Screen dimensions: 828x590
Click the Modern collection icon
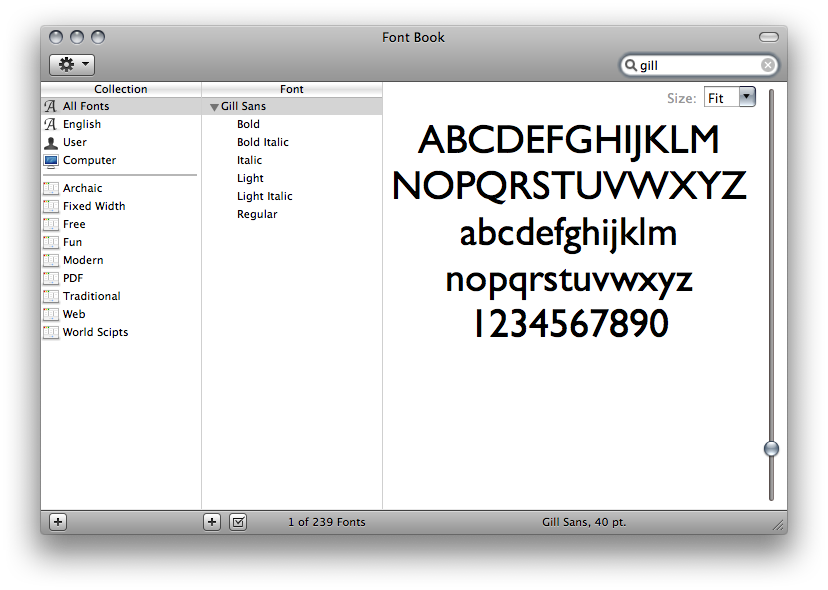tap(51, 260)
